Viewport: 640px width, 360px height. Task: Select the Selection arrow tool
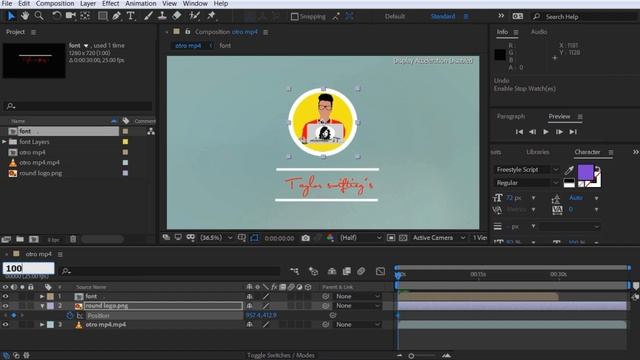point(11,16)
